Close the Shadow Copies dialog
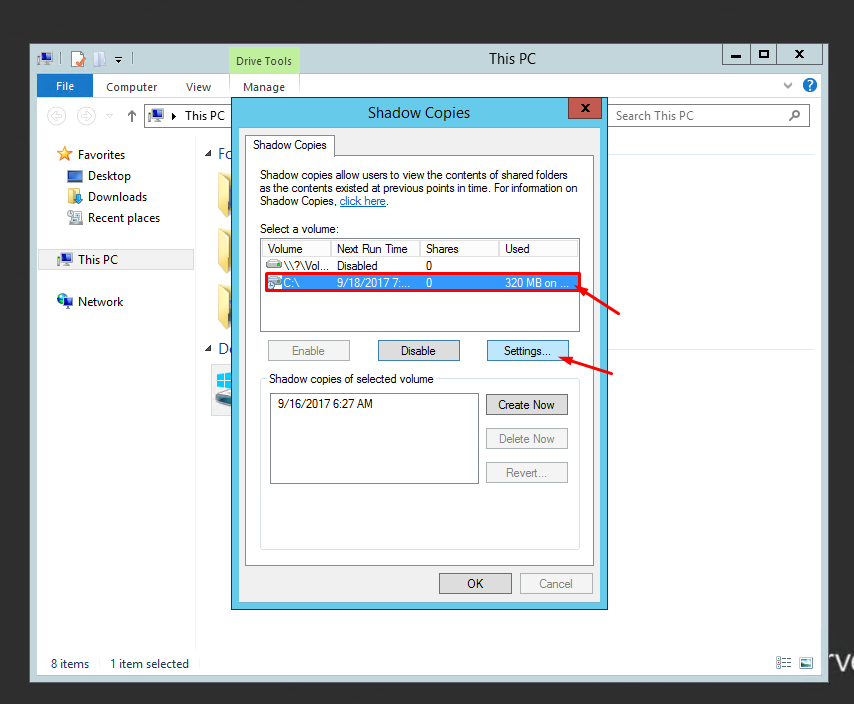The width and height of the screenshot is (854, 704). [x=585, y=108]
